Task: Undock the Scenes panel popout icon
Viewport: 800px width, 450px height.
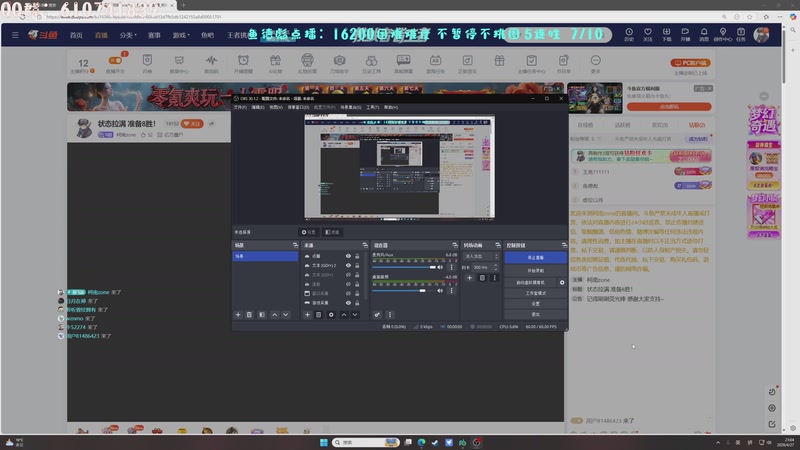Action: click(295, 245)
